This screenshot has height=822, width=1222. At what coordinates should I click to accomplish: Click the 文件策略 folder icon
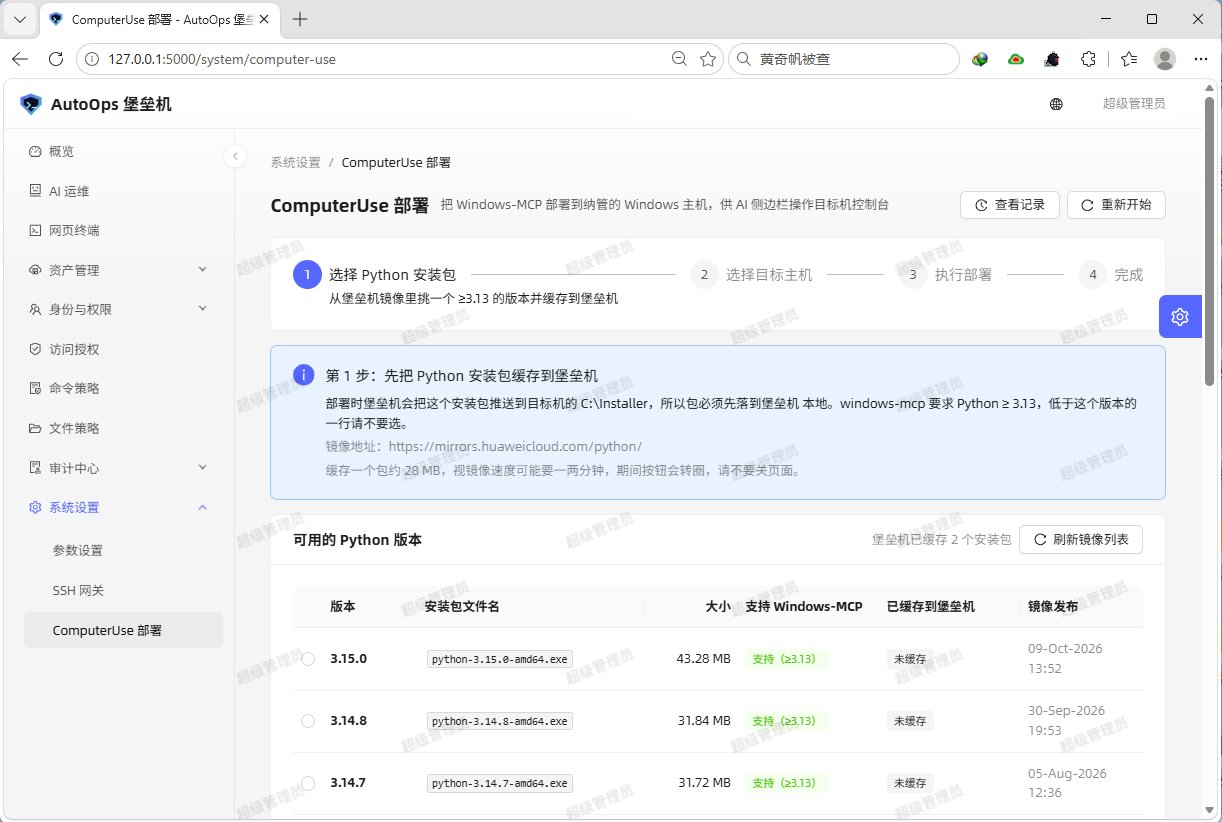35,428
